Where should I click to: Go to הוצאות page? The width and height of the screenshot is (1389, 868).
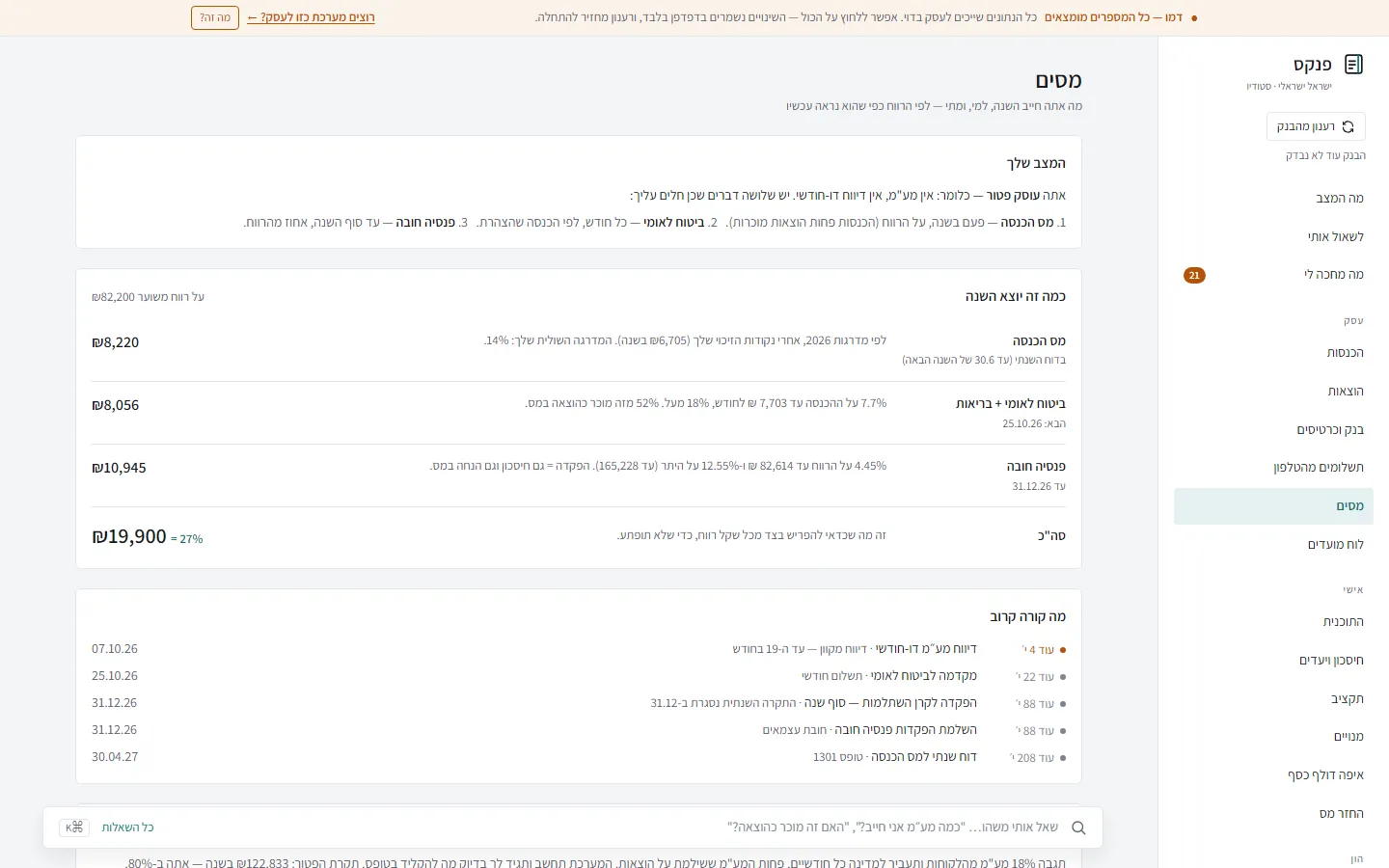point(1273,392)
